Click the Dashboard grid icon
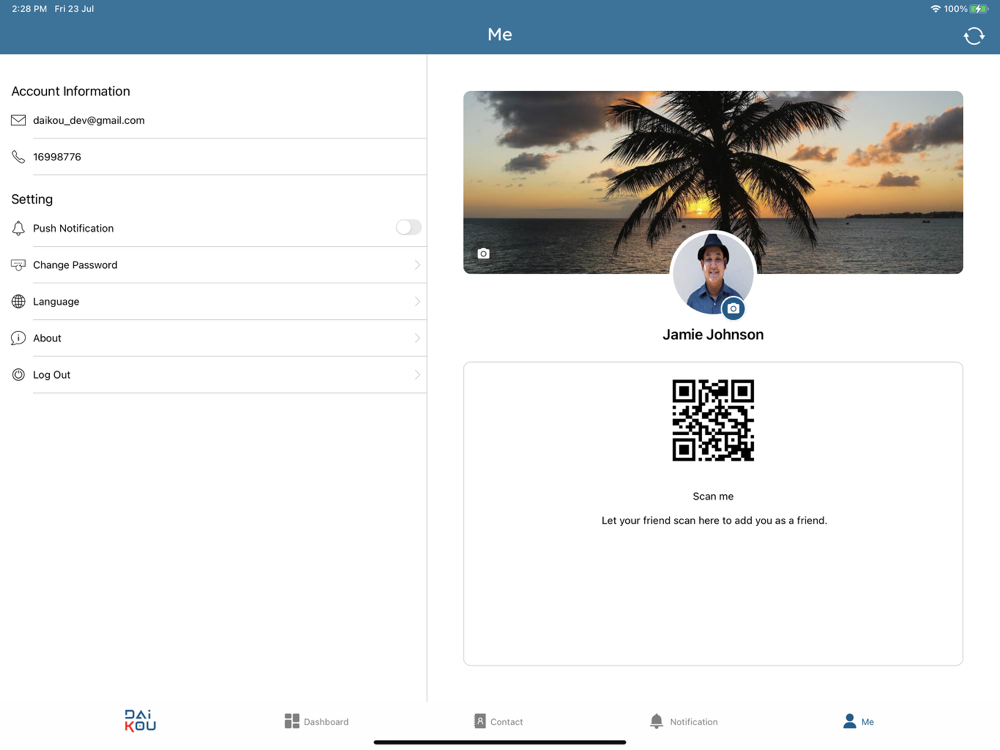The height and width of the screenshot is (750, 1000). pos(292,721)
